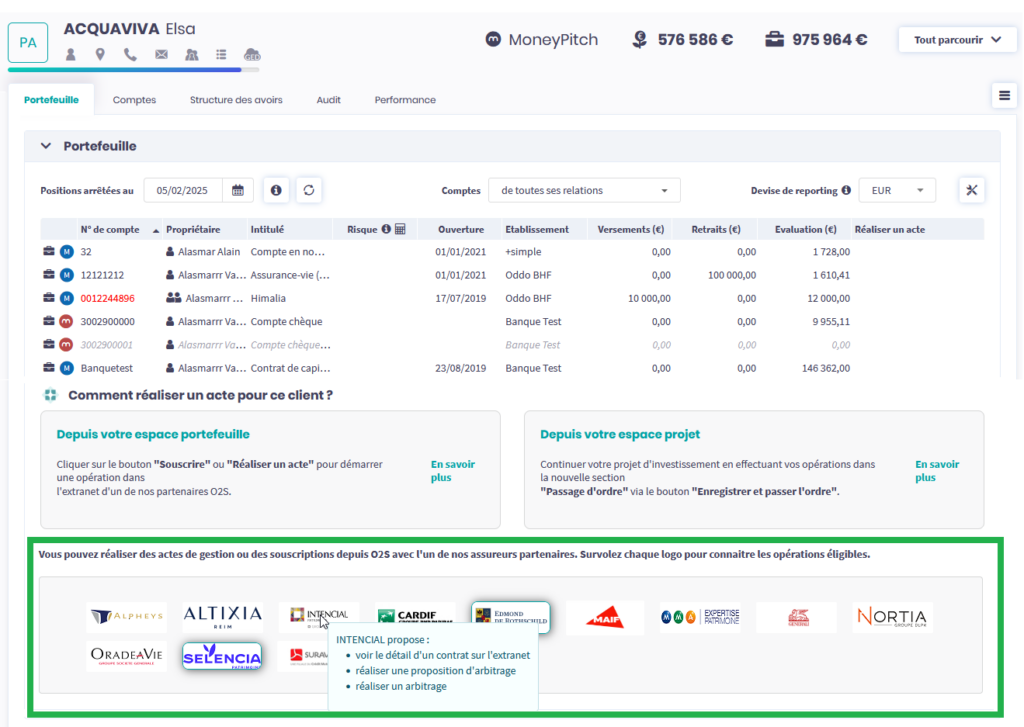
Task: Switch to the Performance tab
Action: tap(405, 100)
